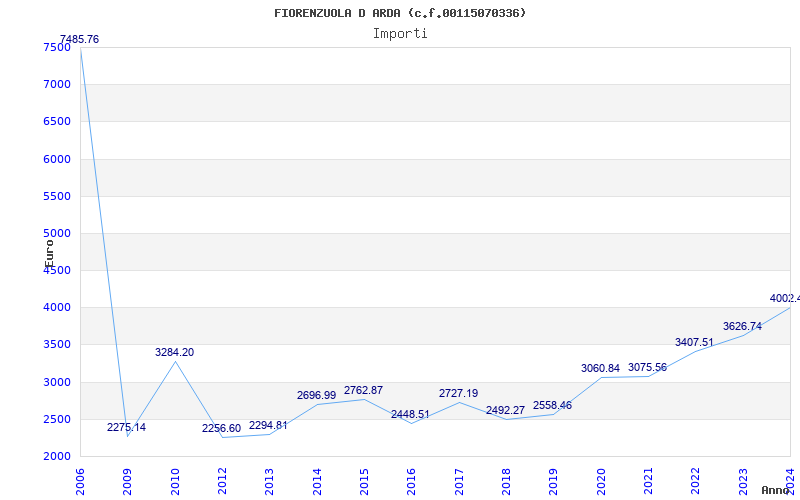
Task: Click x-axis year 2014
Action: 317,482
